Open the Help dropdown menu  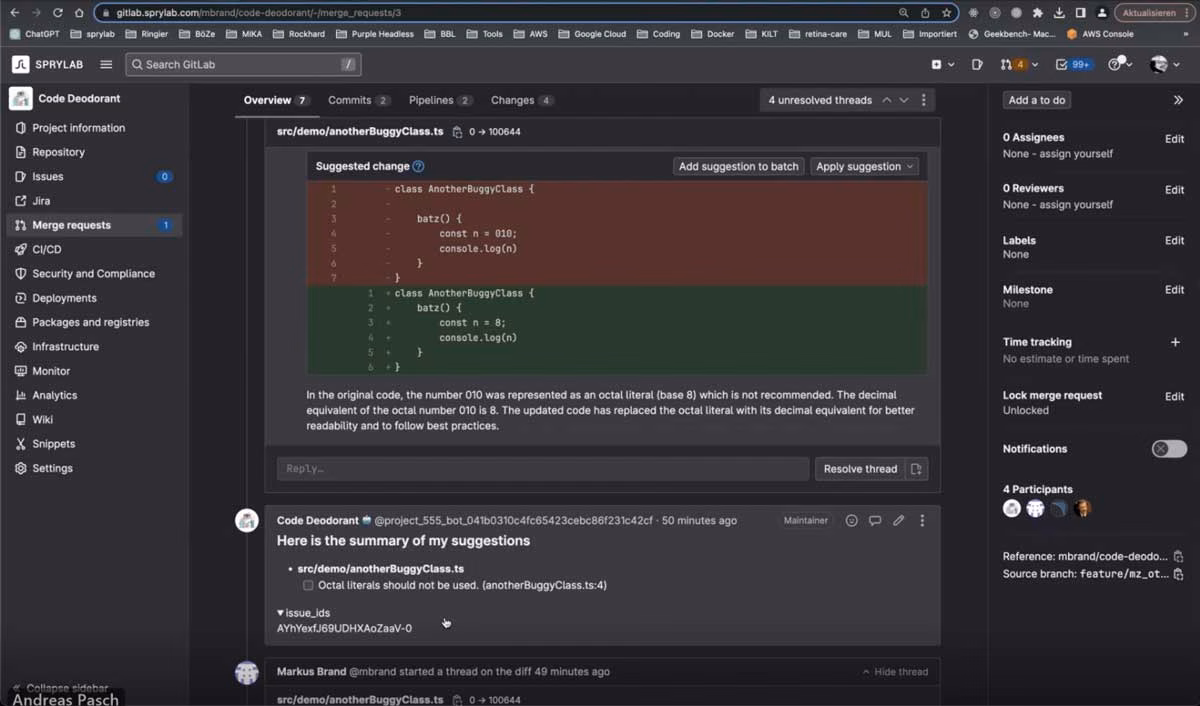pyautogui.click(x=1120, y=64)
